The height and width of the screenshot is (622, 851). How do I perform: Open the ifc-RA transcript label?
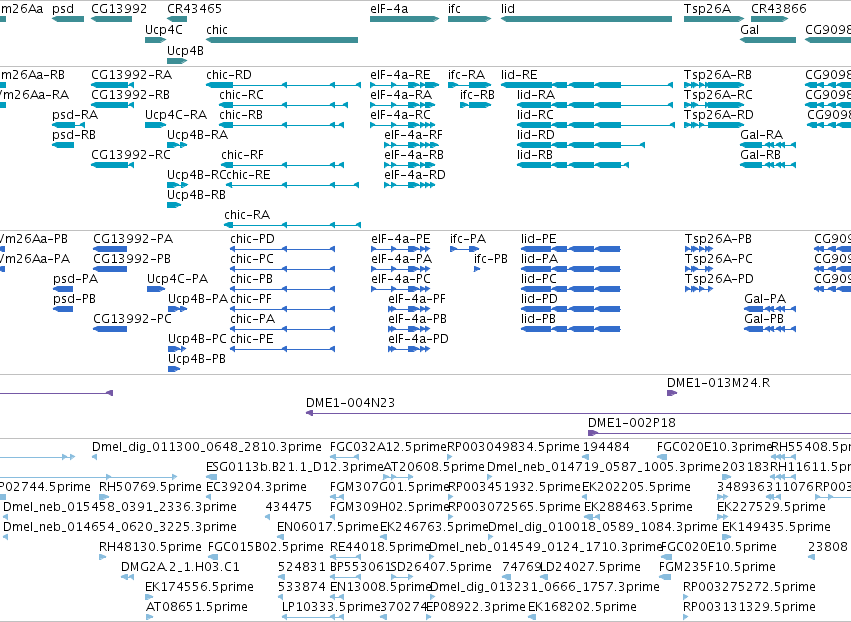coord(466,74)
